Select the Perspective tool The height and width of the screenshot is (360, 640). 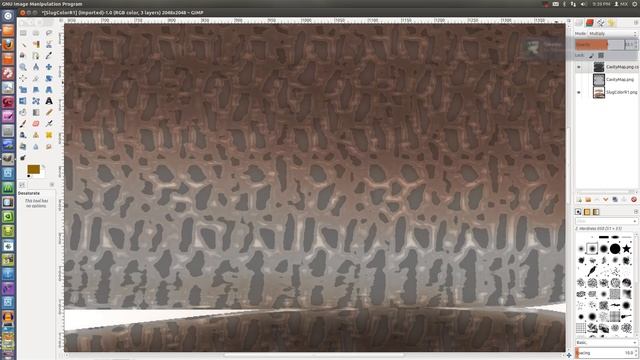pos(49,89)
